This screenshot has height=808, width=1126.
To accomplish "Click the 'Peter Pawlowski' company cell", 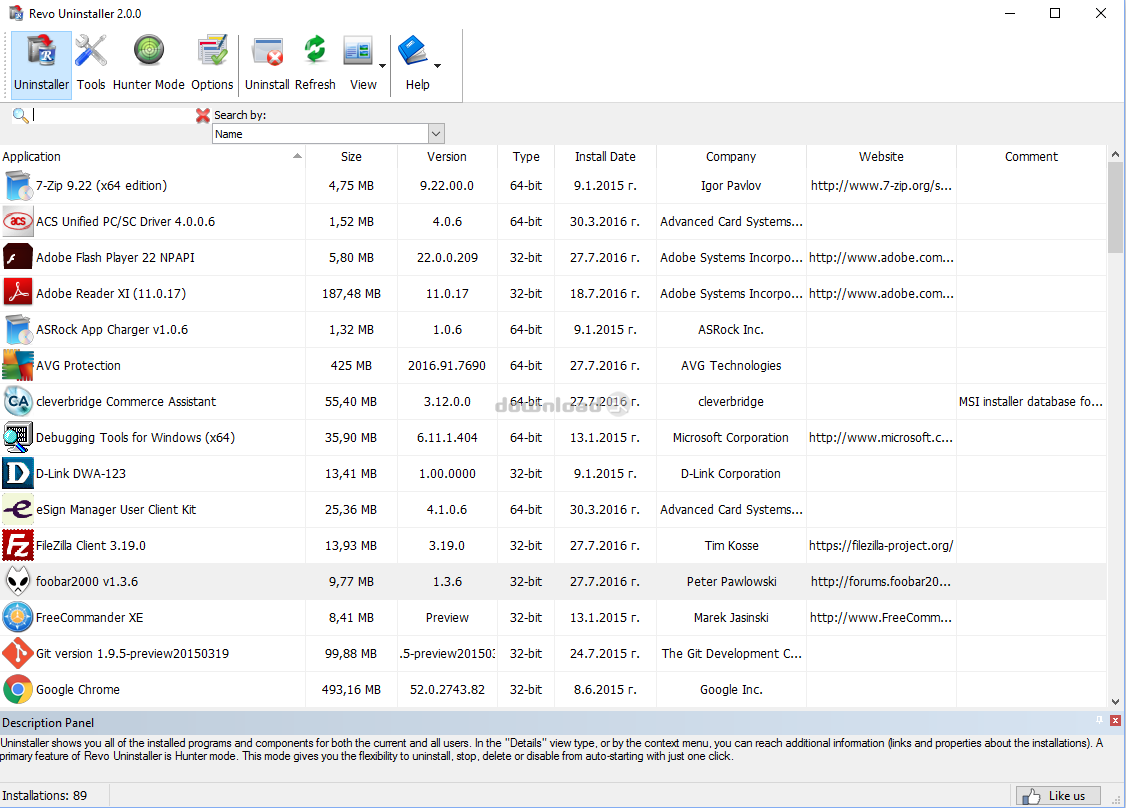I will [x=731, y=581].
